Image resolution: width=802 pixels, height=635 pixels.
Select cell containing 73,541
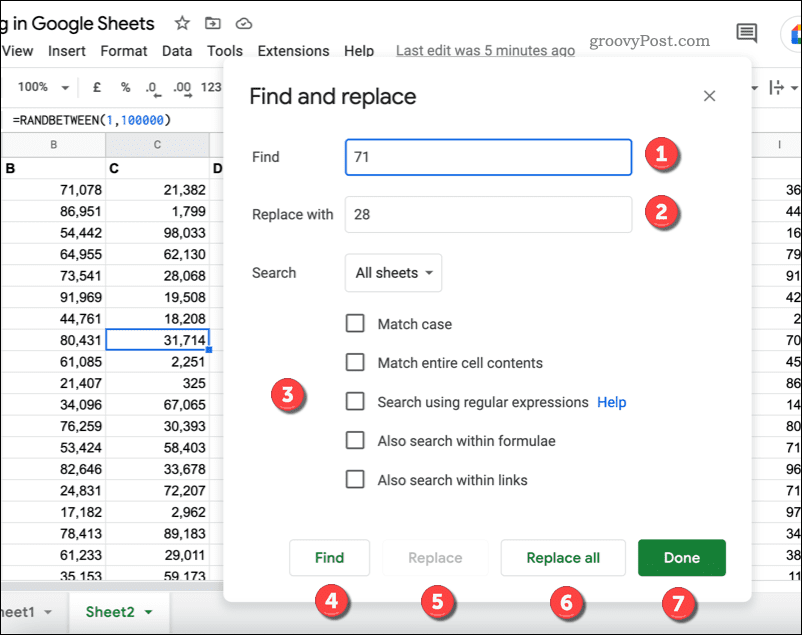[x=54, y=276]
